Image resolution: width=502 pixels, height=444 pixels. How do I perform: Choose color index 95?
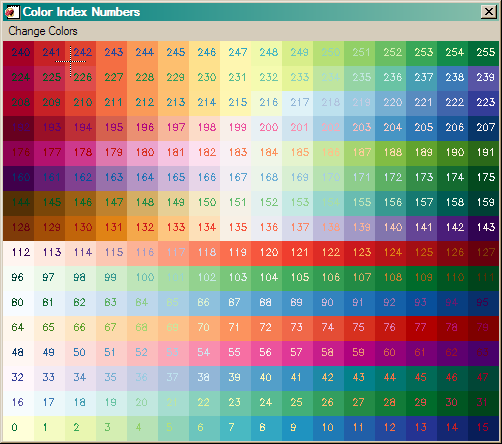484,303
